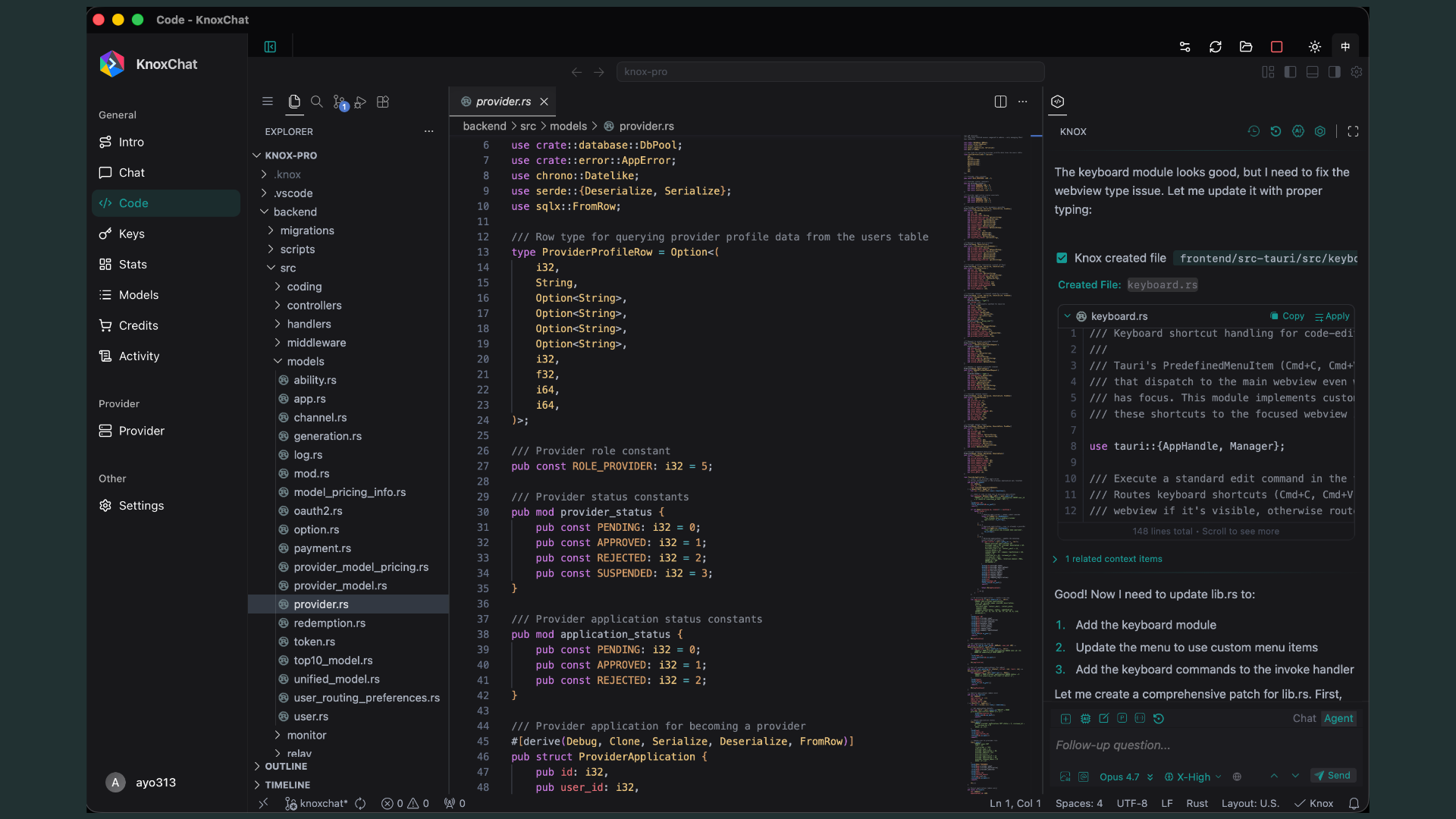This screenshot has height=819, width=1456.
Task: Open Stats page in sidebar
Action: [x=165, y=265]
